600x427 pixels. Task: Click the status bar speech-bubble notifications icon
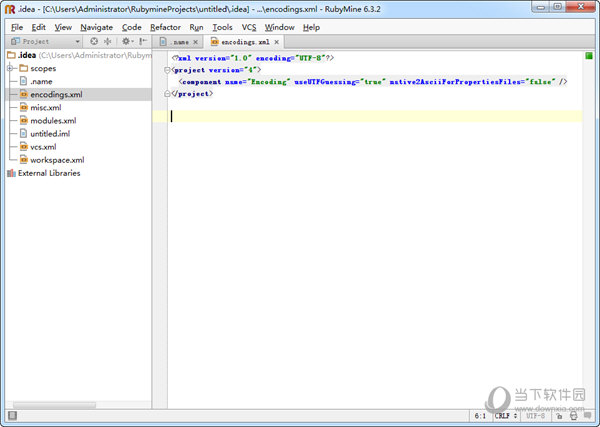coord(587,416)
